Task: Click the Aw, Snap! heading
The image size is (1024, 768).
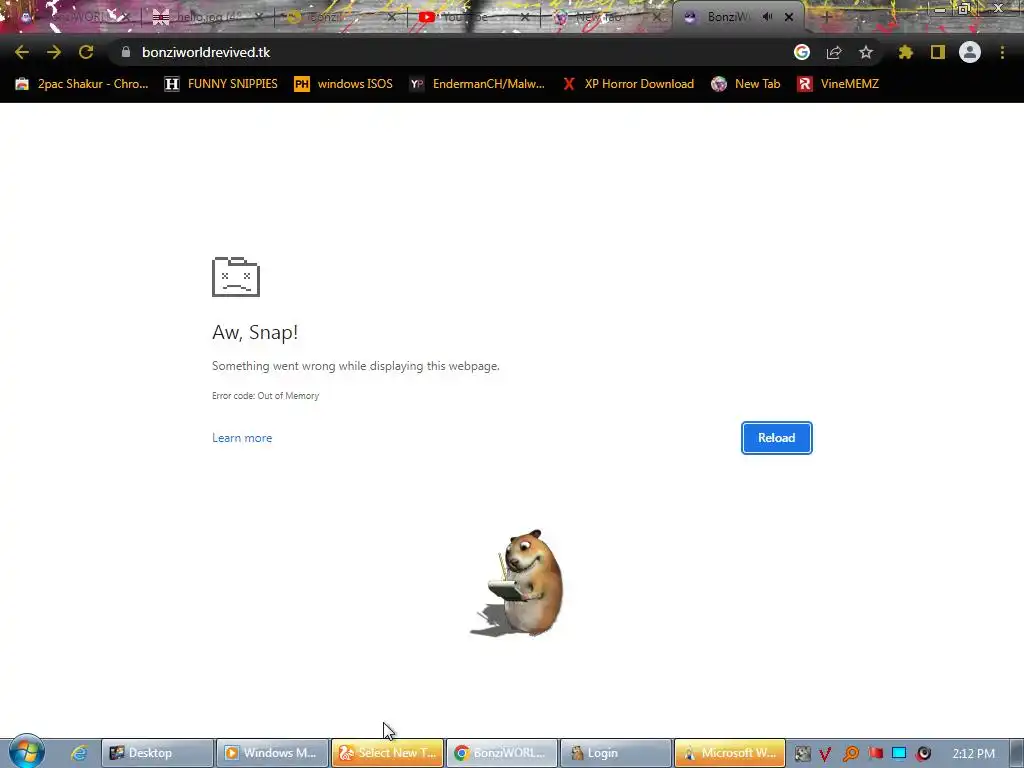Action: [x=255, y=332]
